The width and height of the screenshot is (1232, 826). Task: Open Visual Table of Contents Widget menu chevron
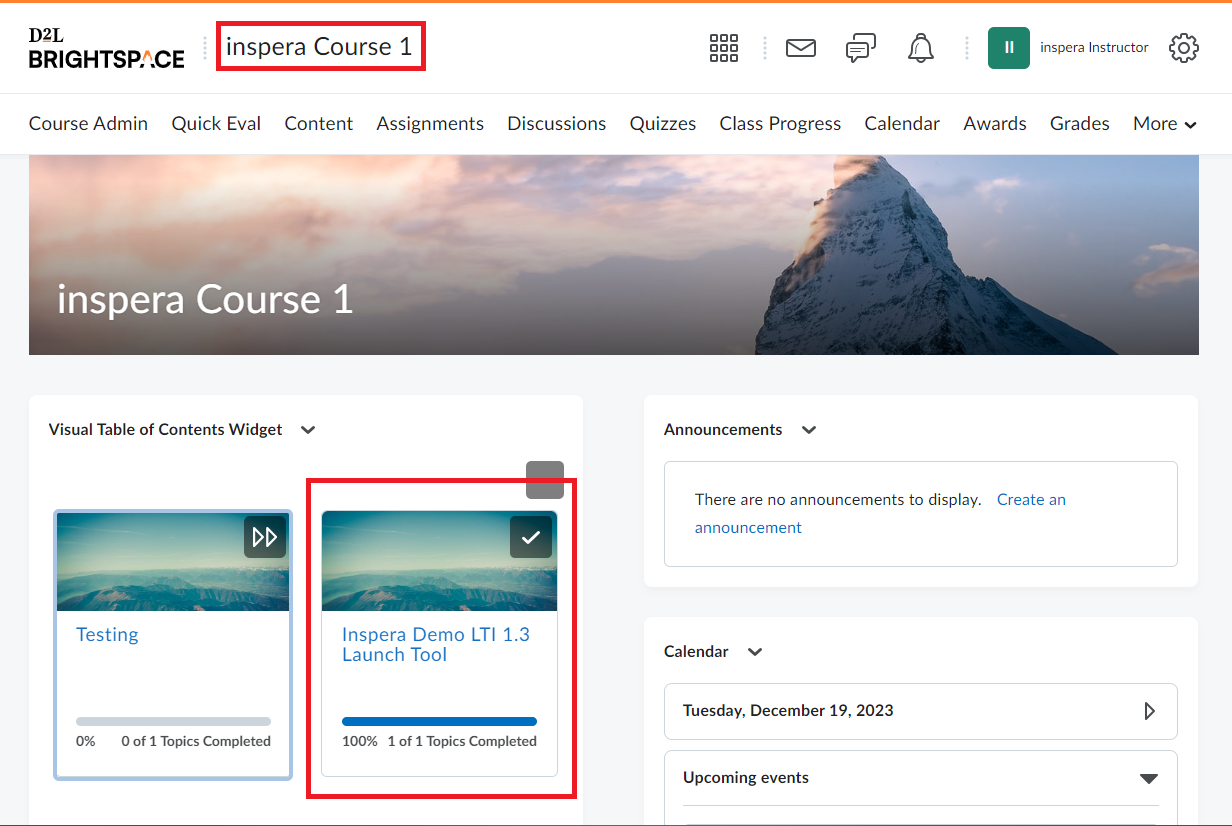point(308,430)
